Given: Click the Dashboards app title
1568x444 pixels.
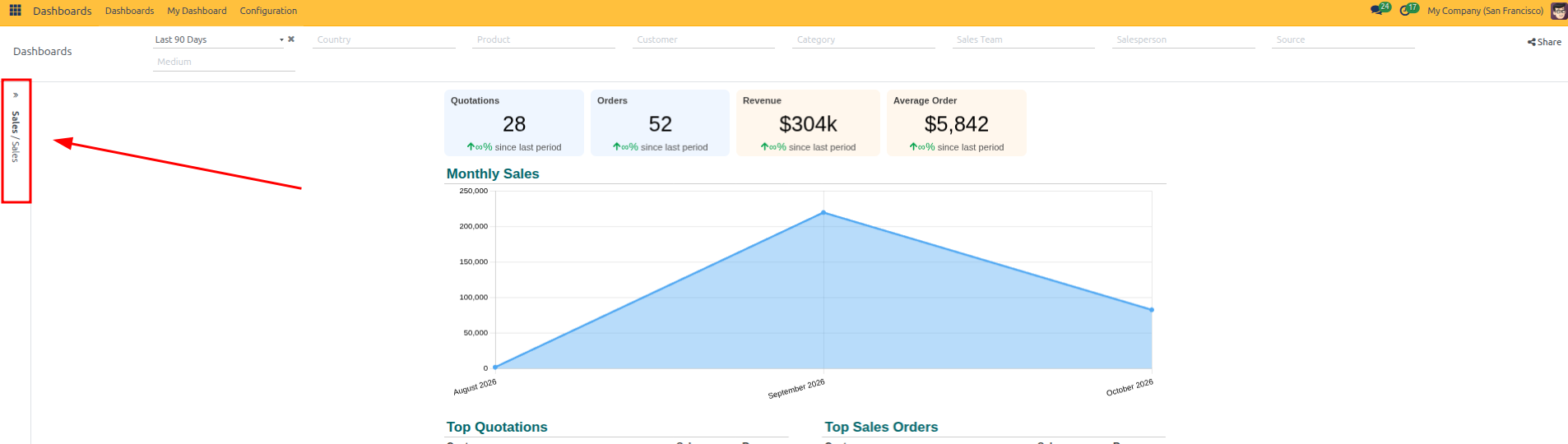Looking at the screenshot, I should (x=63, y=11).
